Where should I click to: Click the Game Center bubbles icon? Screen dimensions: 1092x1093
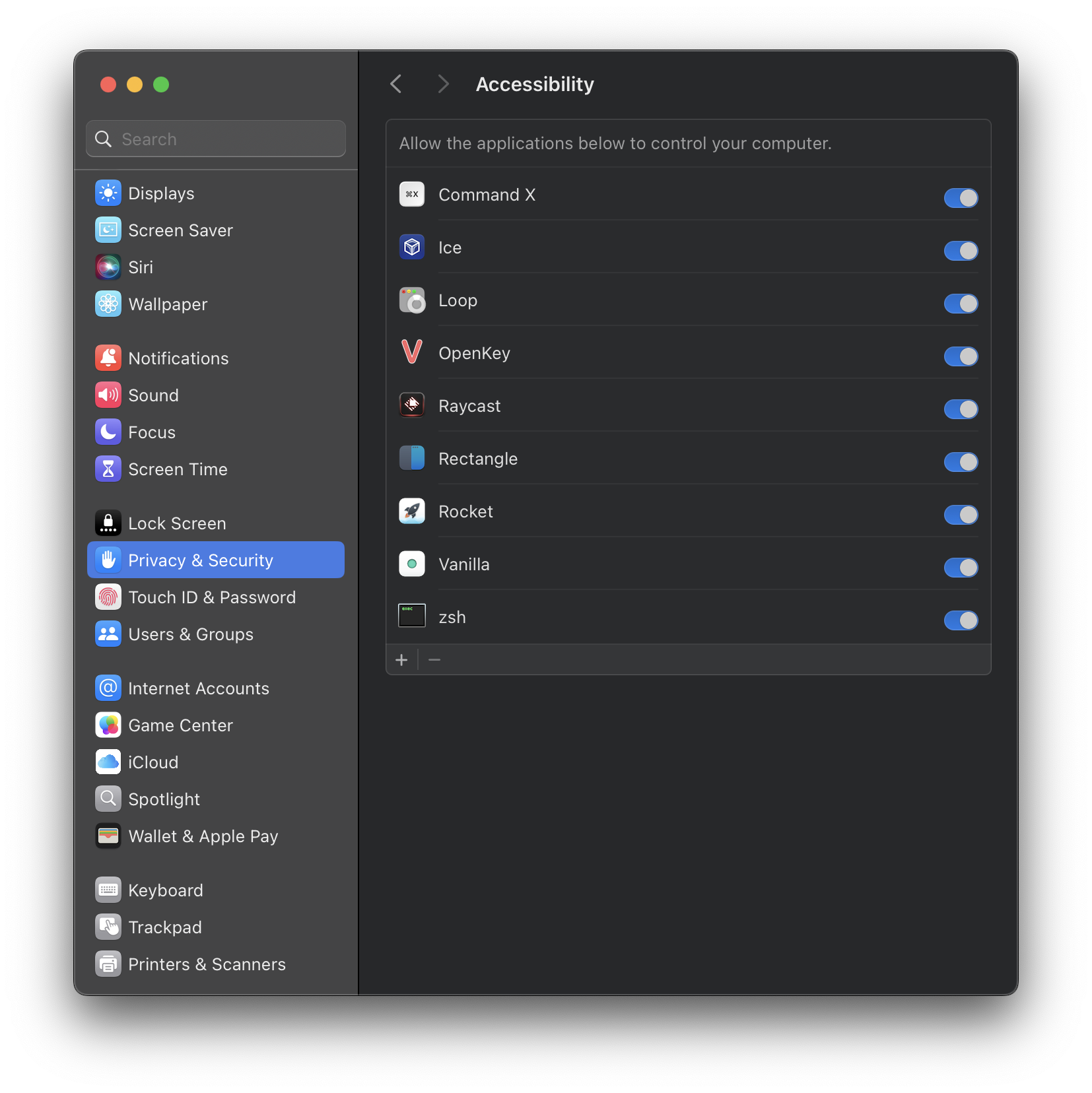(x=108, y=725)
